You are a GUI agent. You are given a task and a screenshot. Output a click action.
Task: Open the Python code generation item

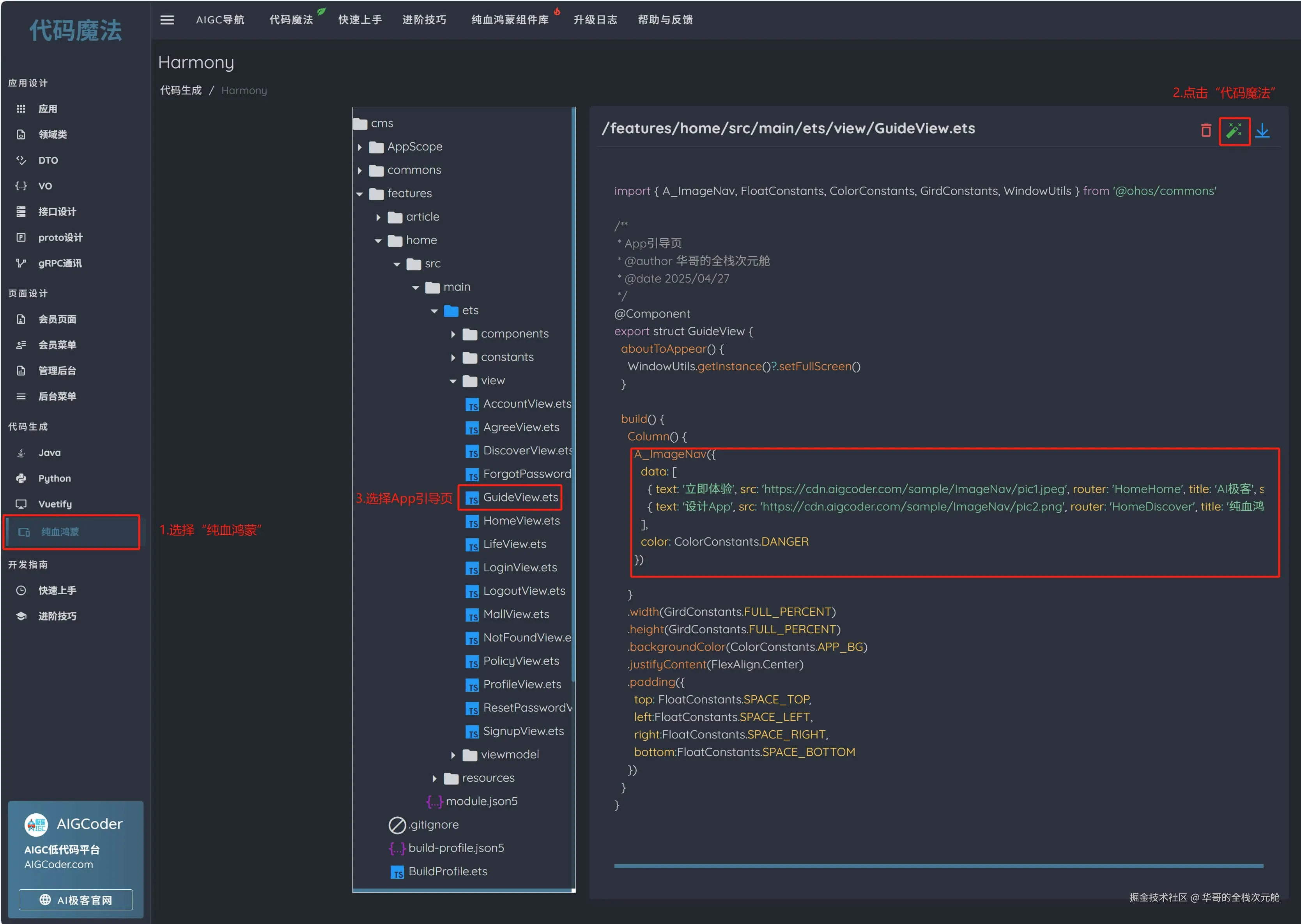tap(54, 478)
